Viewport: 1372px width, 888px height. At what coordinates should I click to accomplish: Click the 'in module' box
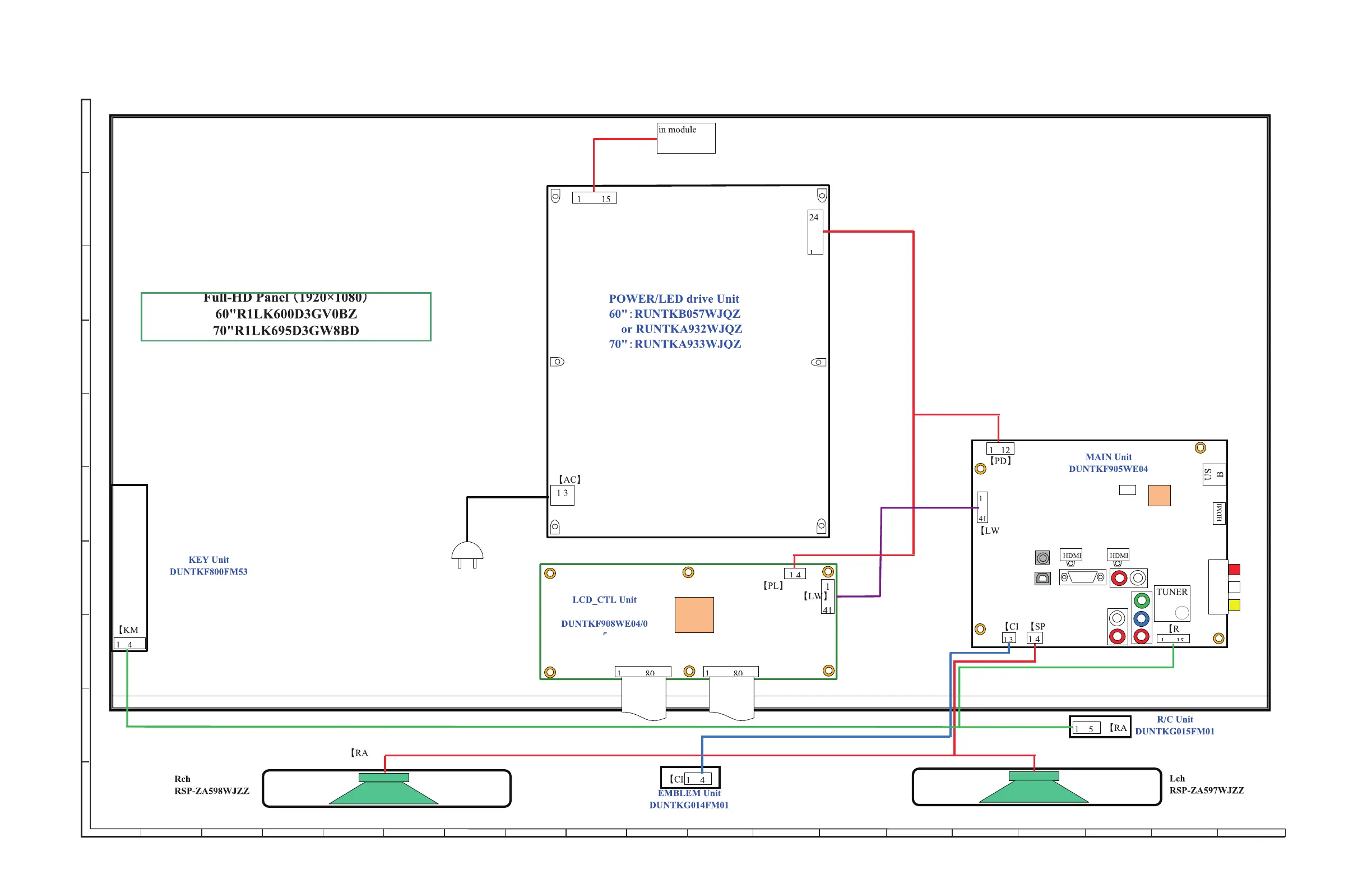tap(686, 138)
